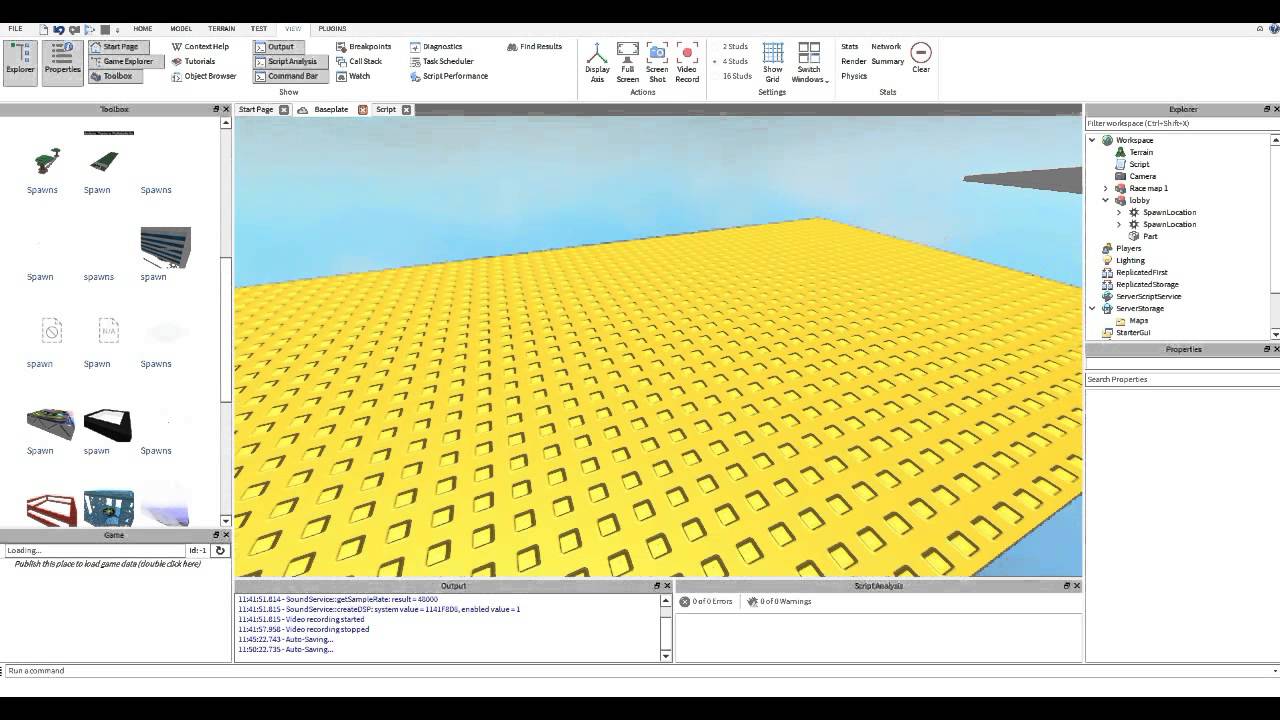Expand Race map 1 node
This screenshot has height=720, width=1280.
1105,188
